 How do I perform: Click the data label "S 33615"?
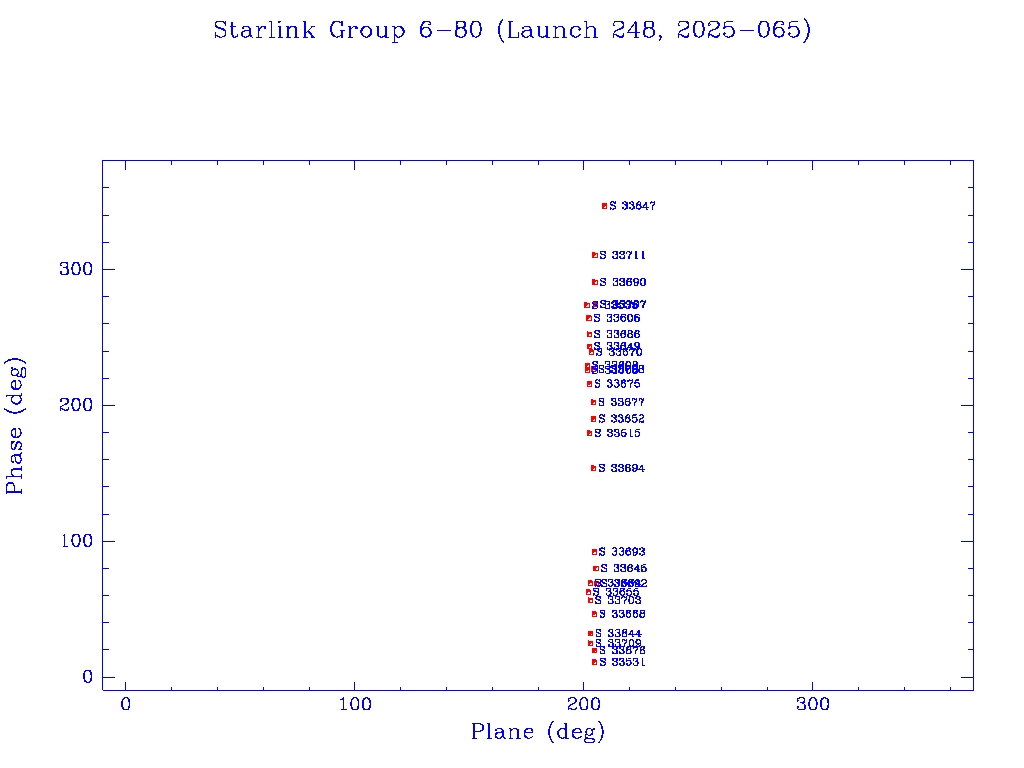617,433
